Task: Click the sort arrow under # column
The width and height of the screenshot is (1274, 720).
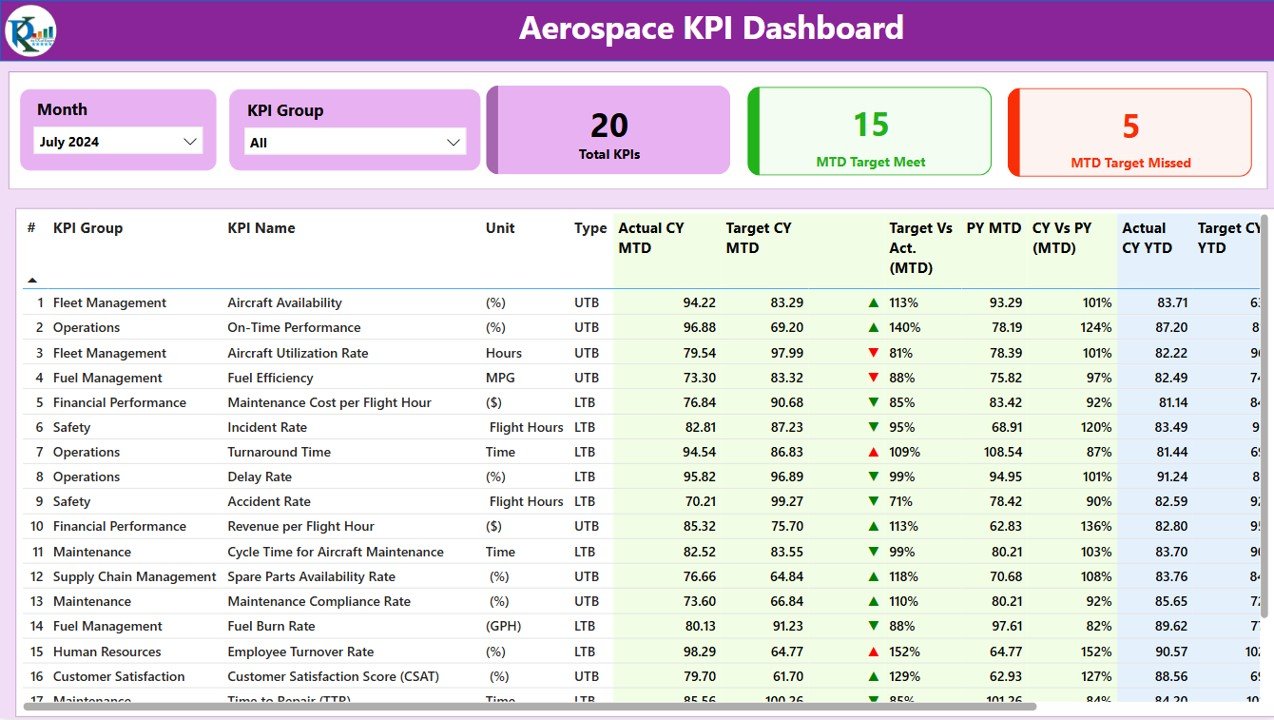Action: tap(32, 280)
